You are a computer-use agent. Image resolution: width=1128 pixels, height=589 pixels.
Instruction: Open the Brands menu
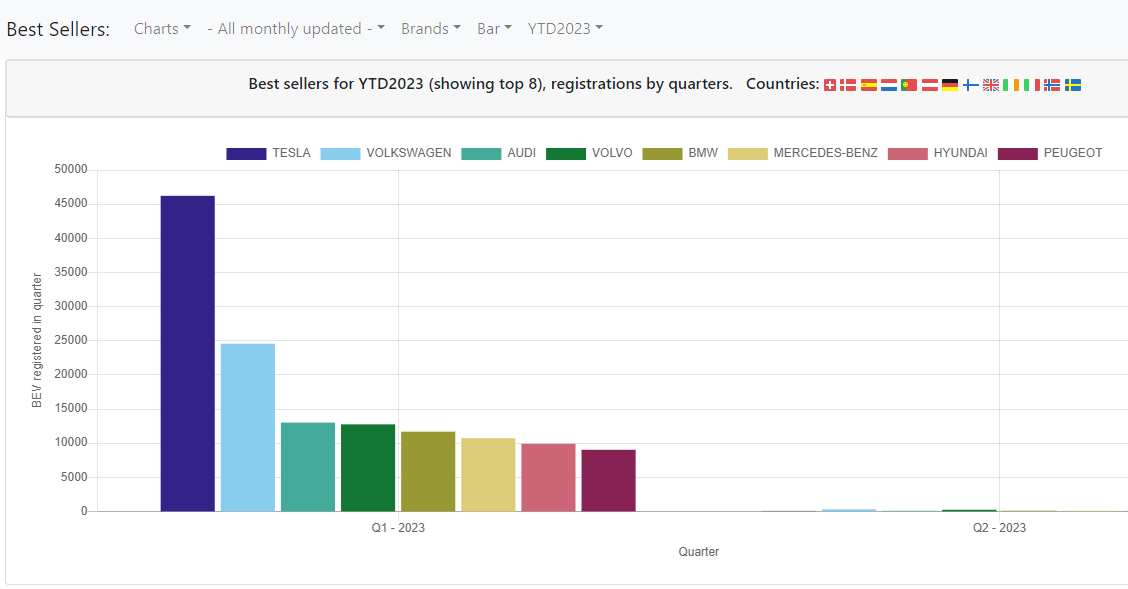pos(431,29)
